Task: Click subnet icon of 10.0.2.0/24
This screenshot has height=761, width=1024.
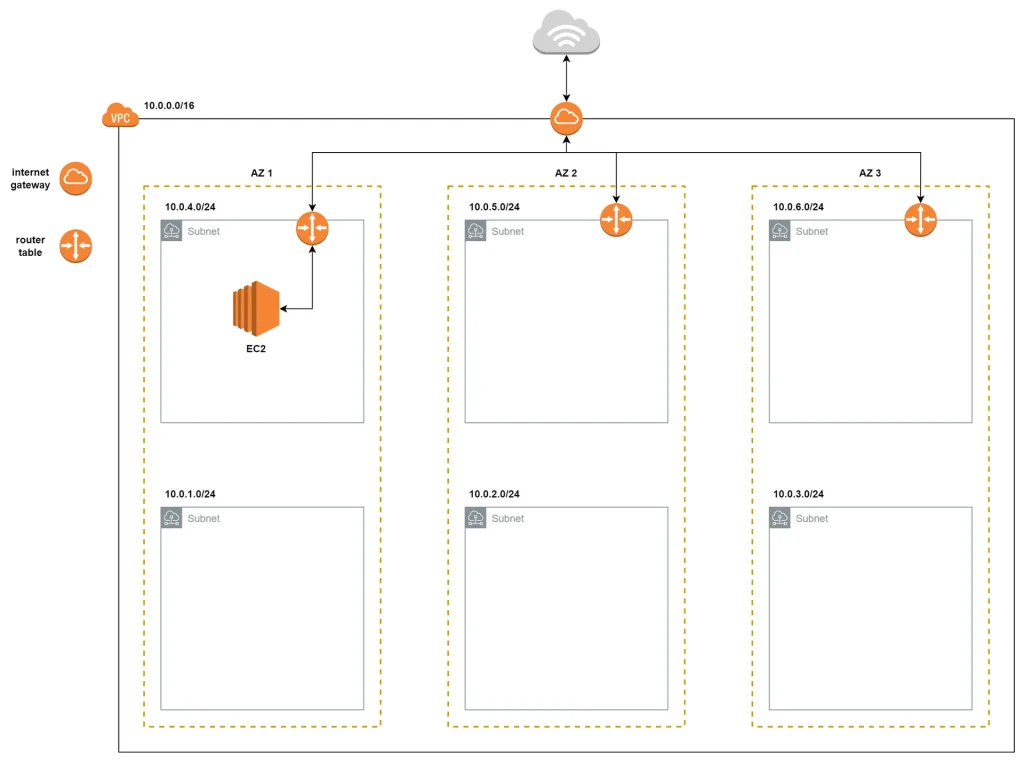Action: [x=475, y=518]
